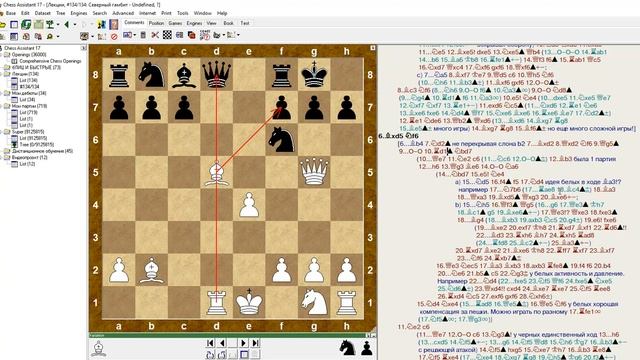Click the white bishop on d5
This screenshot has width=640, height=360.
(x=216, y=173)
